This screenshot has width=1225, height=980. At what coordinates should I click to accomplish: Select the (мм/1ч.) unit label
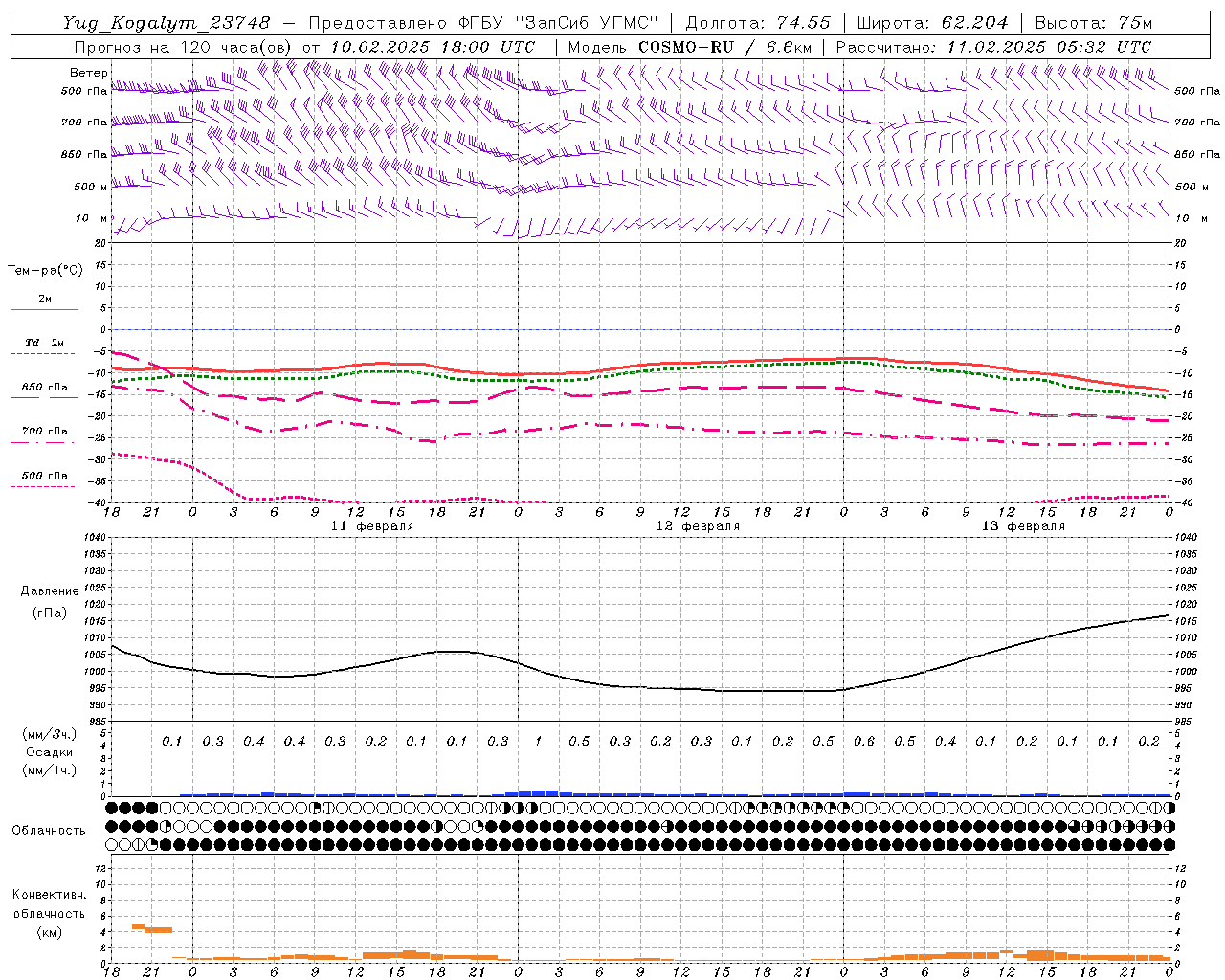click(x=50, y=770)
